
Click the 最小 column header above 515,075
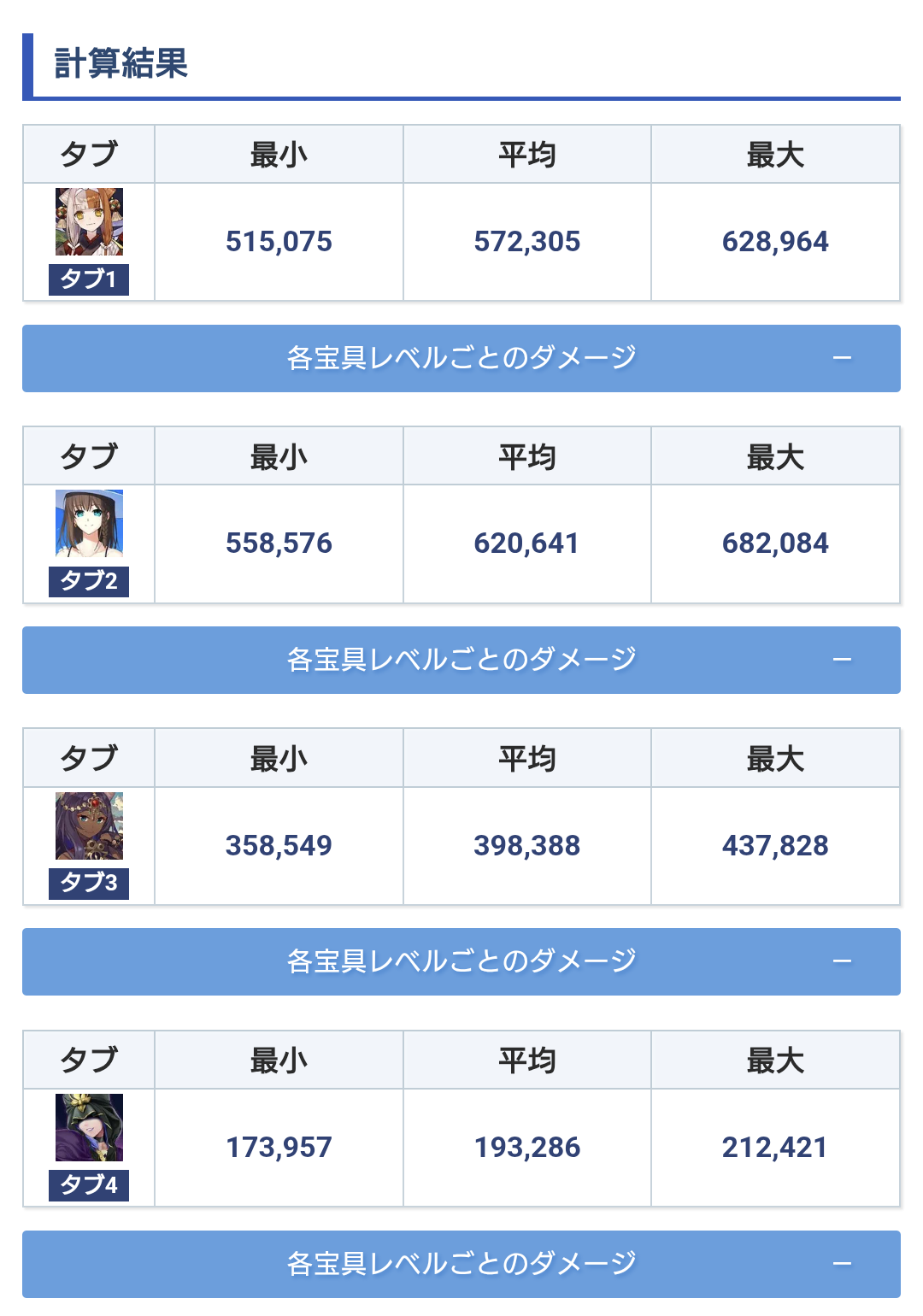click(x=279, y=155)
